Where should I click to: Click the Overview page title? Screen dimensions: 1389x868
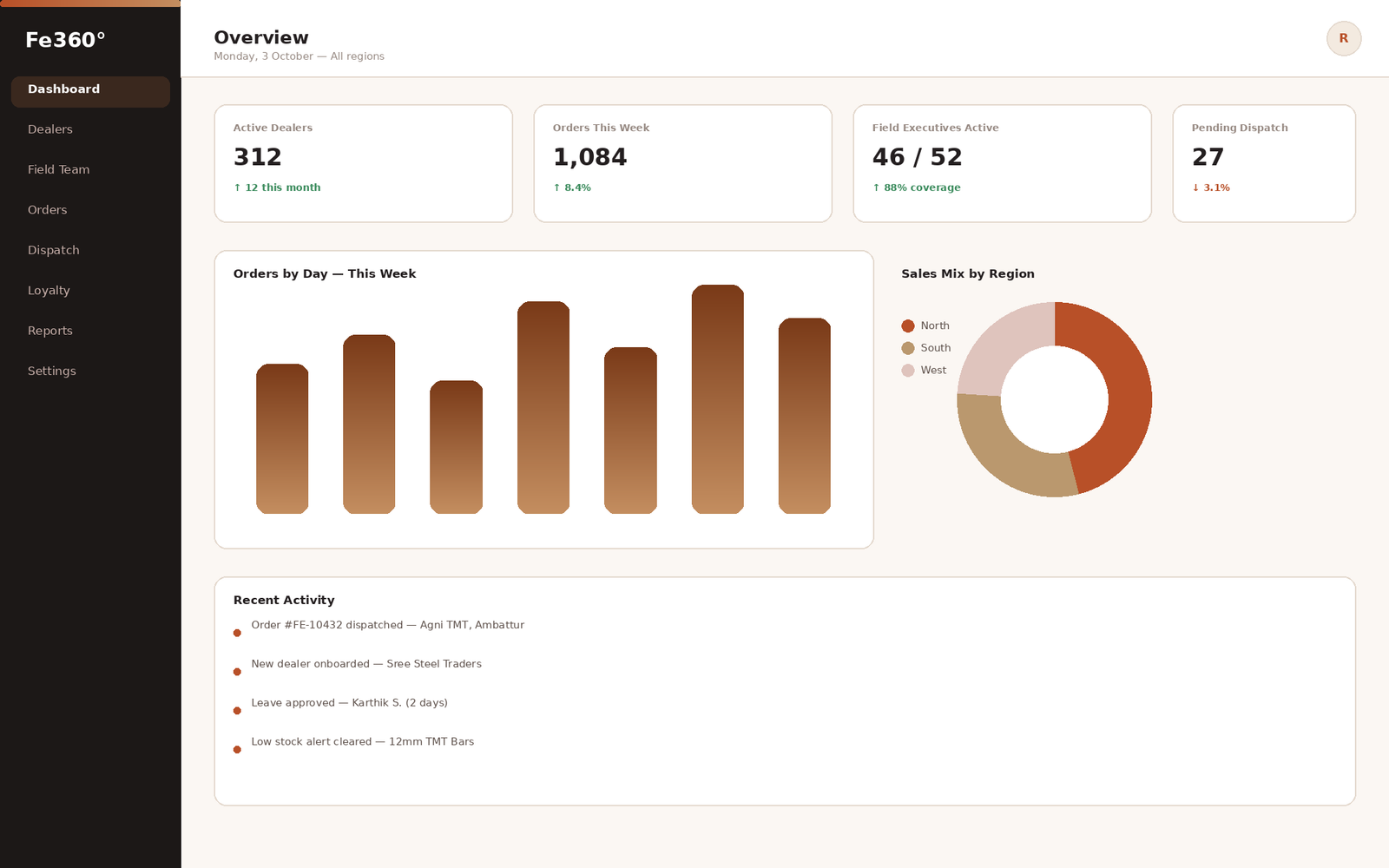261,37
